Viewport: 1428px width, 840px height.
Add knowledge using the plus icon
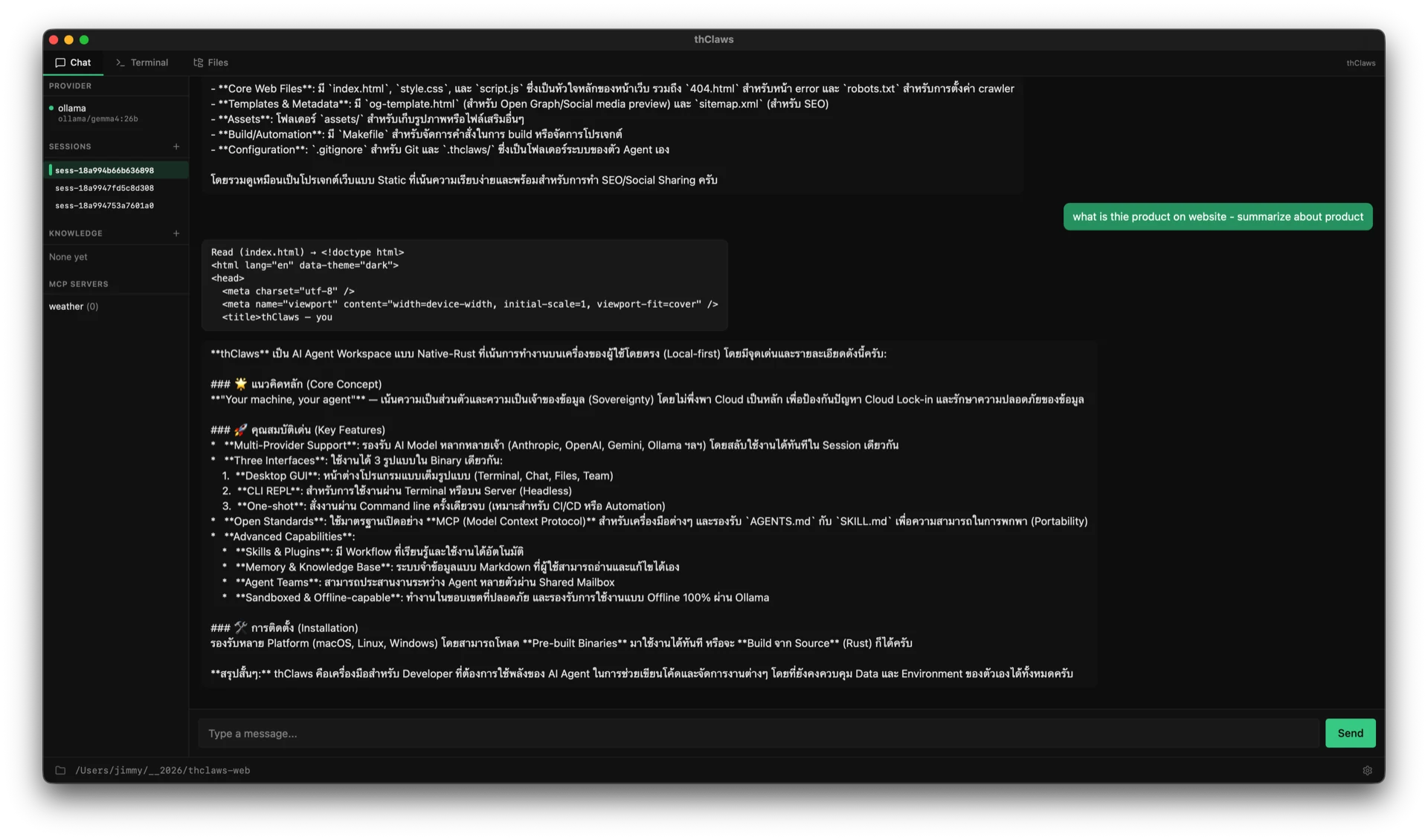176,233
